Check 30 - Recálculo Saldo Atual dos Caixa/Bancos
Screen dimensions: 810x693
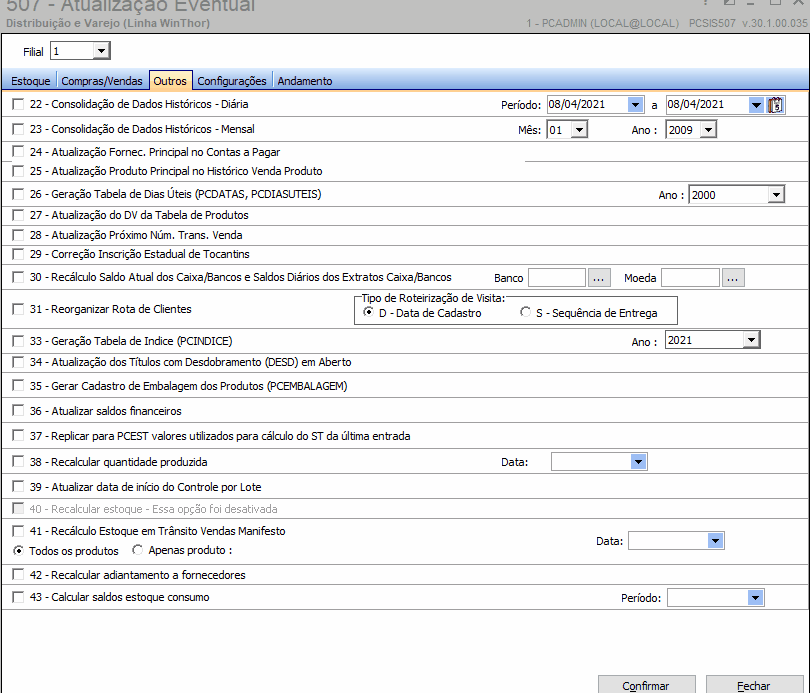click(18, 277)
